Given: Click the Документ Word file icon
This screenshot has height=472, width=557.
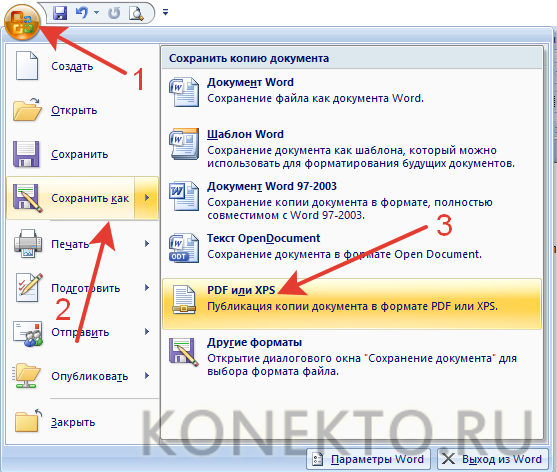Looking at the screenshot, I should click(x=184, y=92).
